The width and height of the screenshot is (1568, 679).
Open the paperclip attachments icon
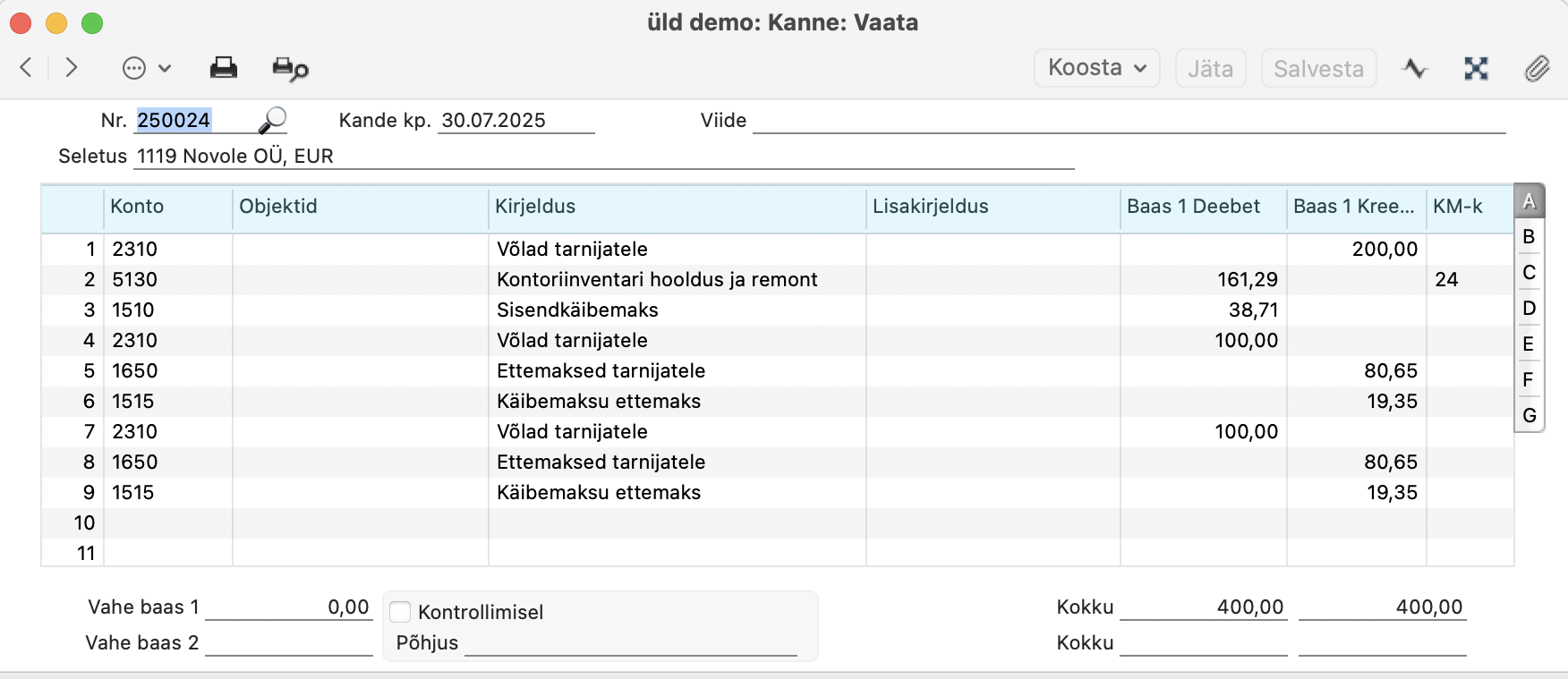[x=1537, y=68]
